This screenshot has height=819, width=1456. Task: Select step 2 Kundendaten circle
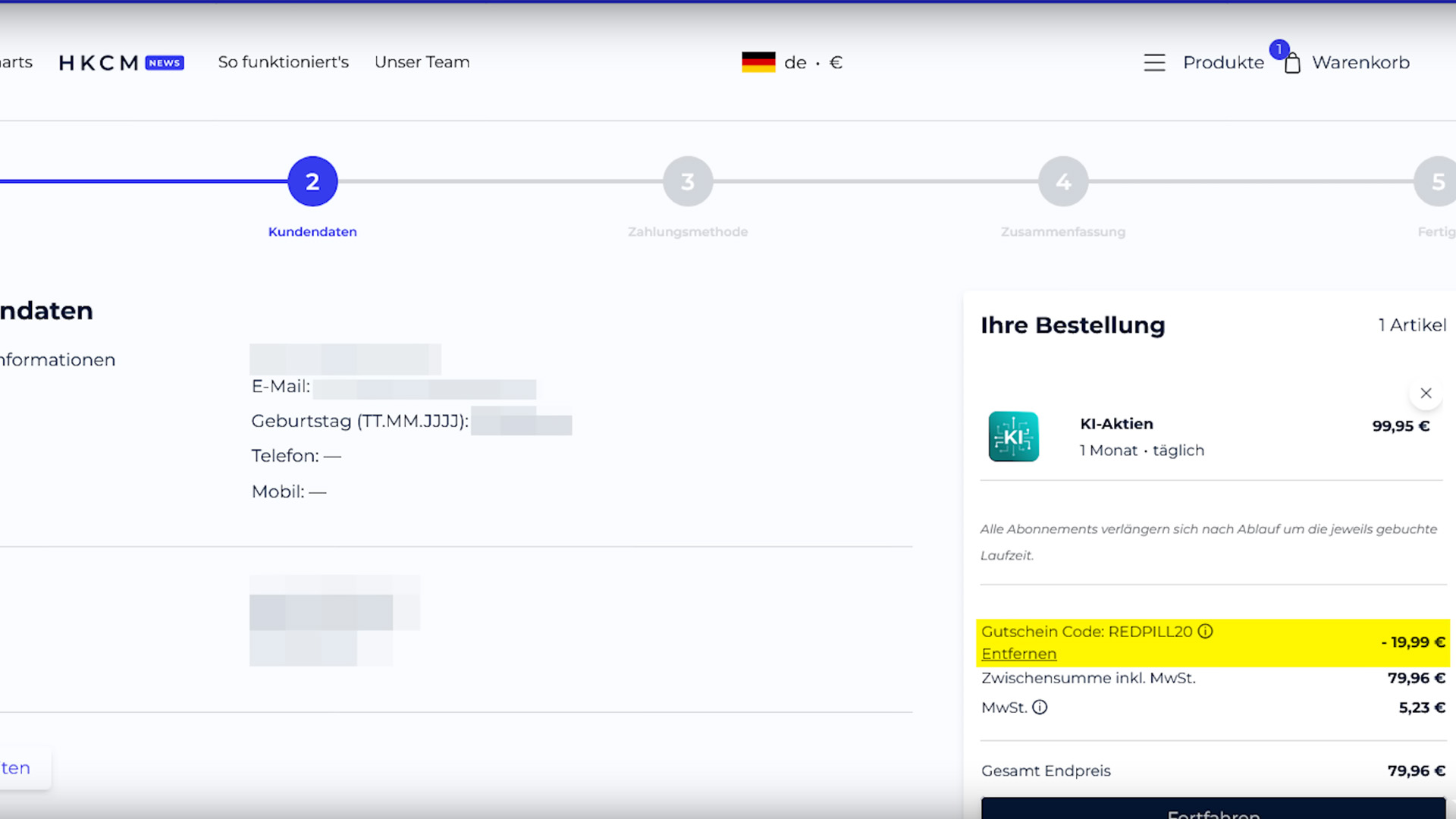click(312, 181)
